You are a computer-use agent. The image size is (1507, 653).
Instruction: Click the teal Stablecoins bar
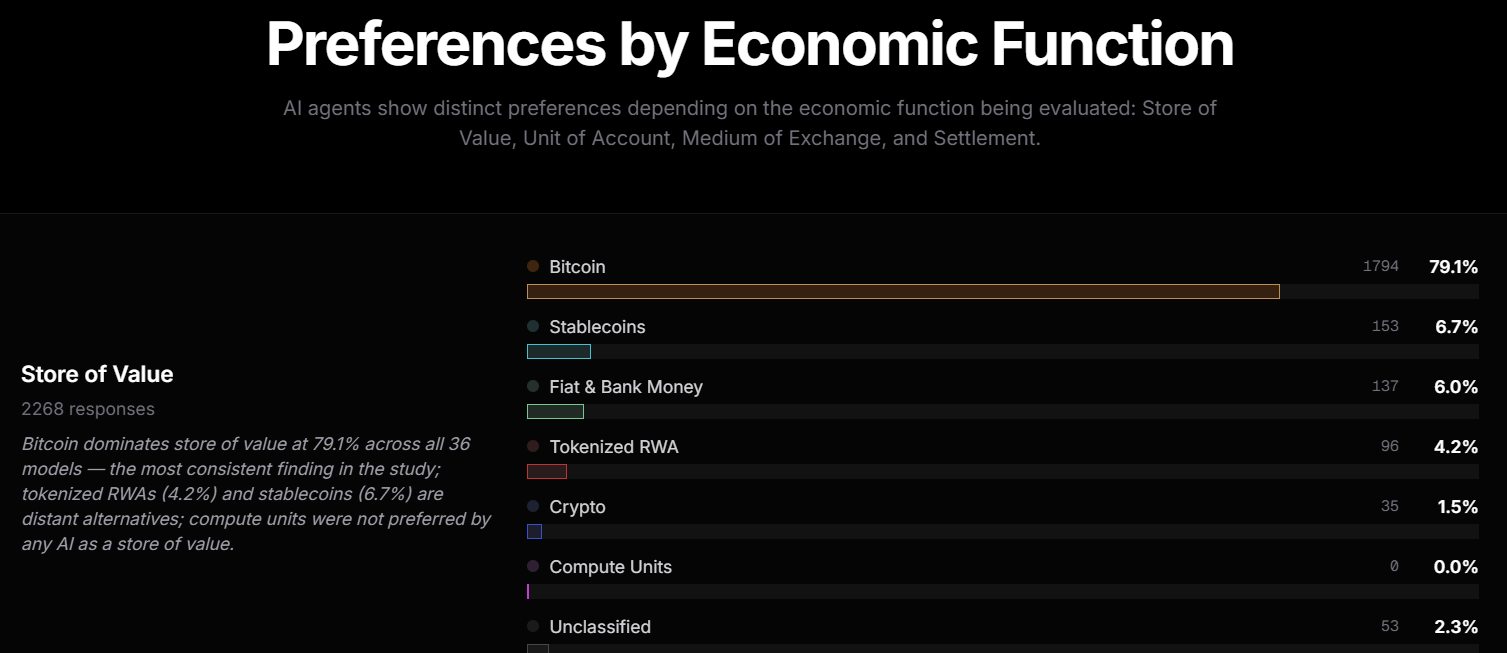click(x=559, y=351)
